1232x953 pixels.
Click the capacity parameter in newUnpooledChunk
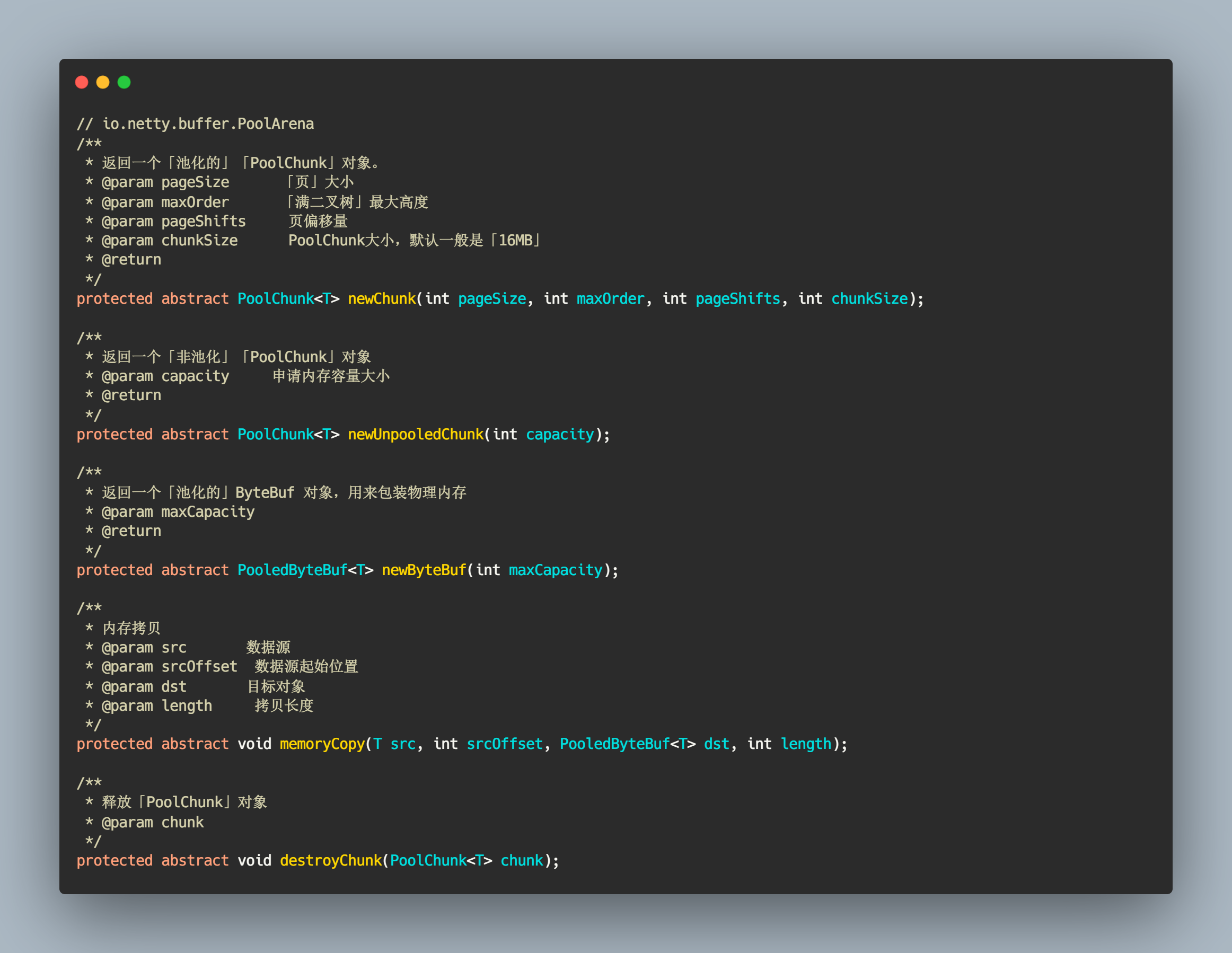coord(560,434)
